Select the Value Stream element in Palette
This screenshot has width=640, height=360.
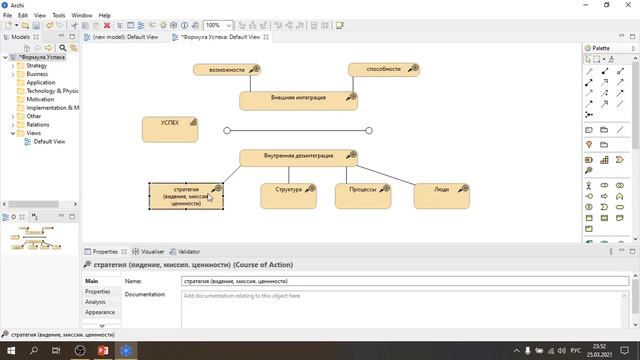620,160
